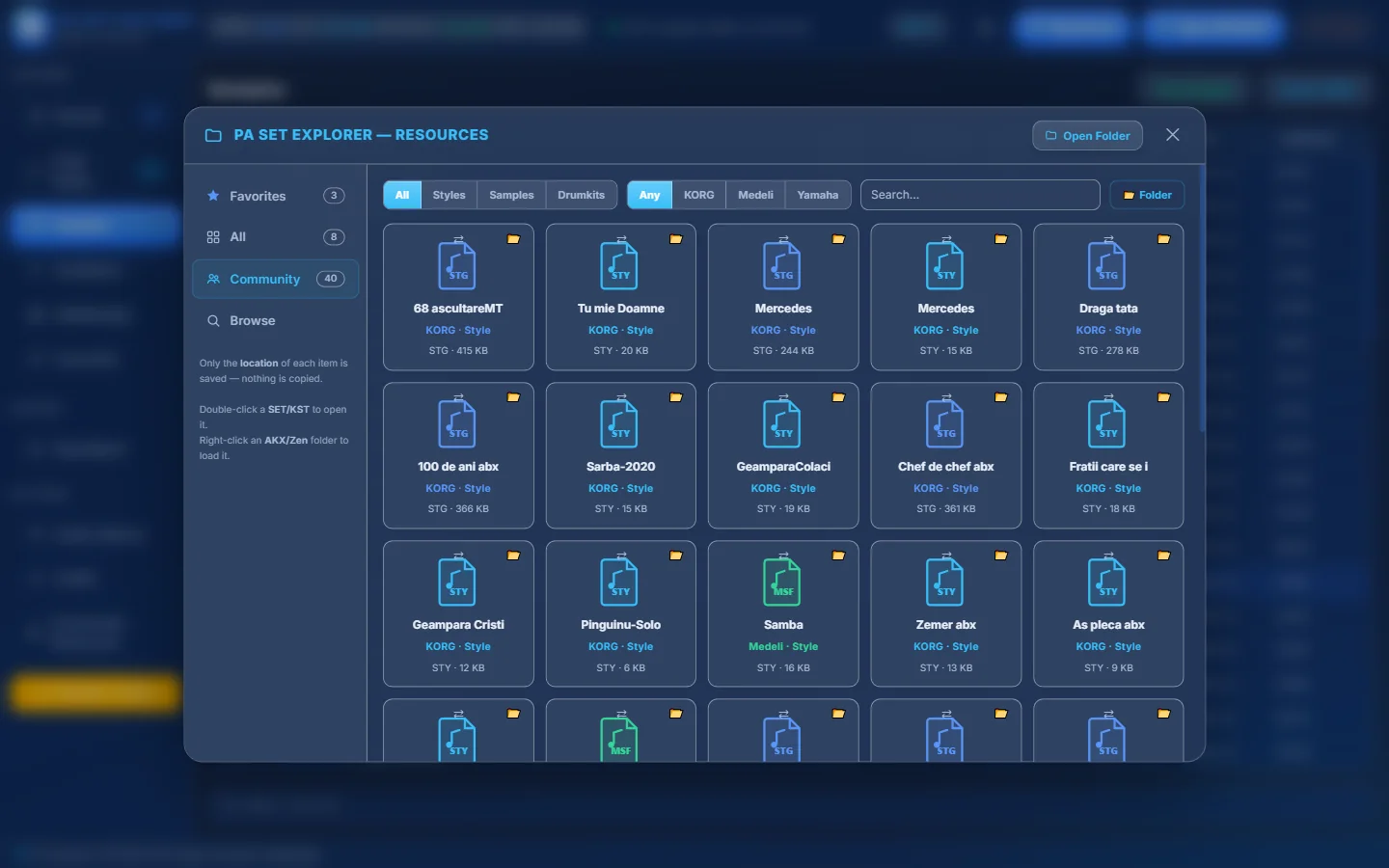Screen dimensions: 1389x868
Task: Click the star icon beside Favorites
Action: 213,196
